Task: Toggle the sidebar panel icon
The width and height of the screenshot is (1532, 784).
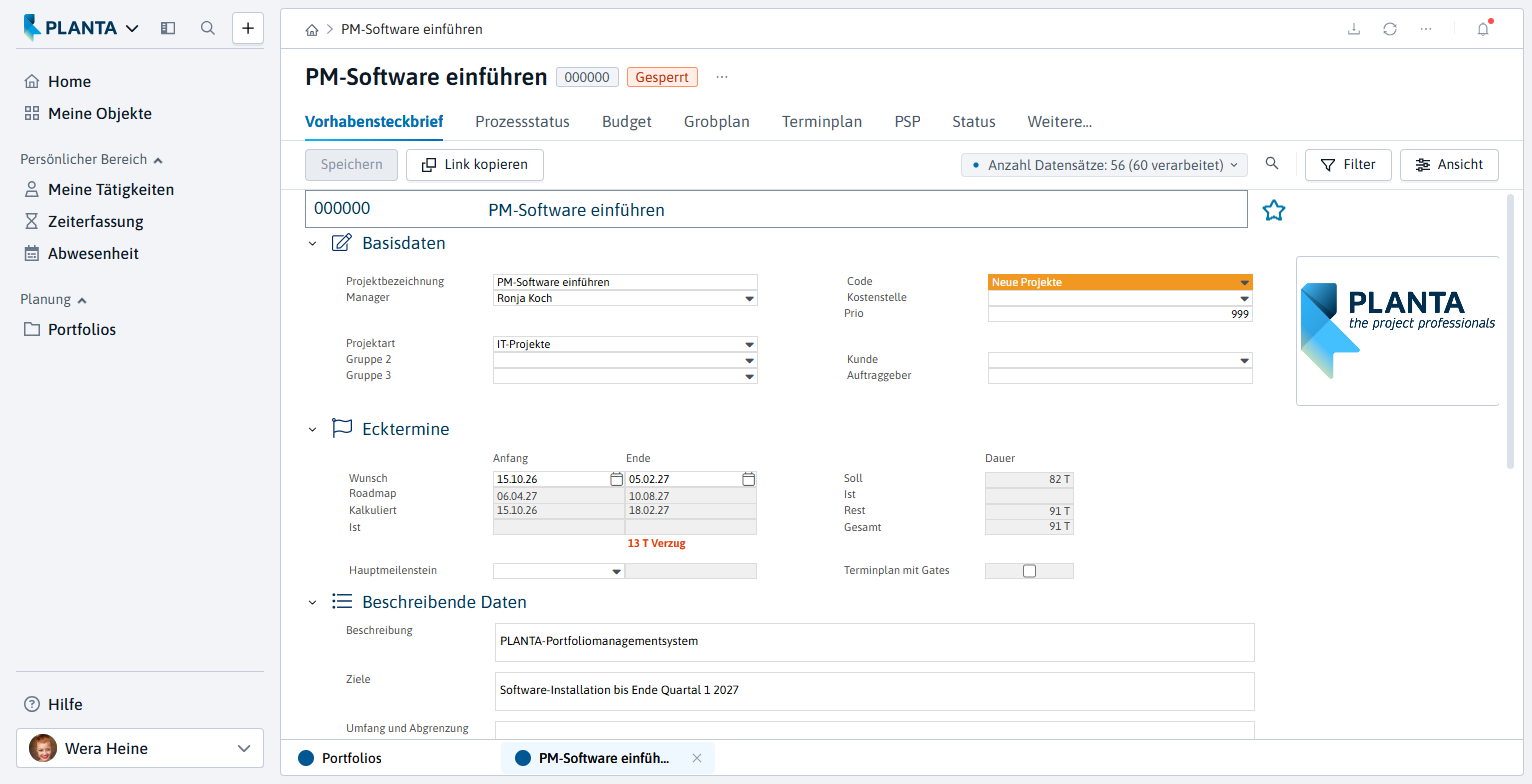Action: click(x=168, y=28)
